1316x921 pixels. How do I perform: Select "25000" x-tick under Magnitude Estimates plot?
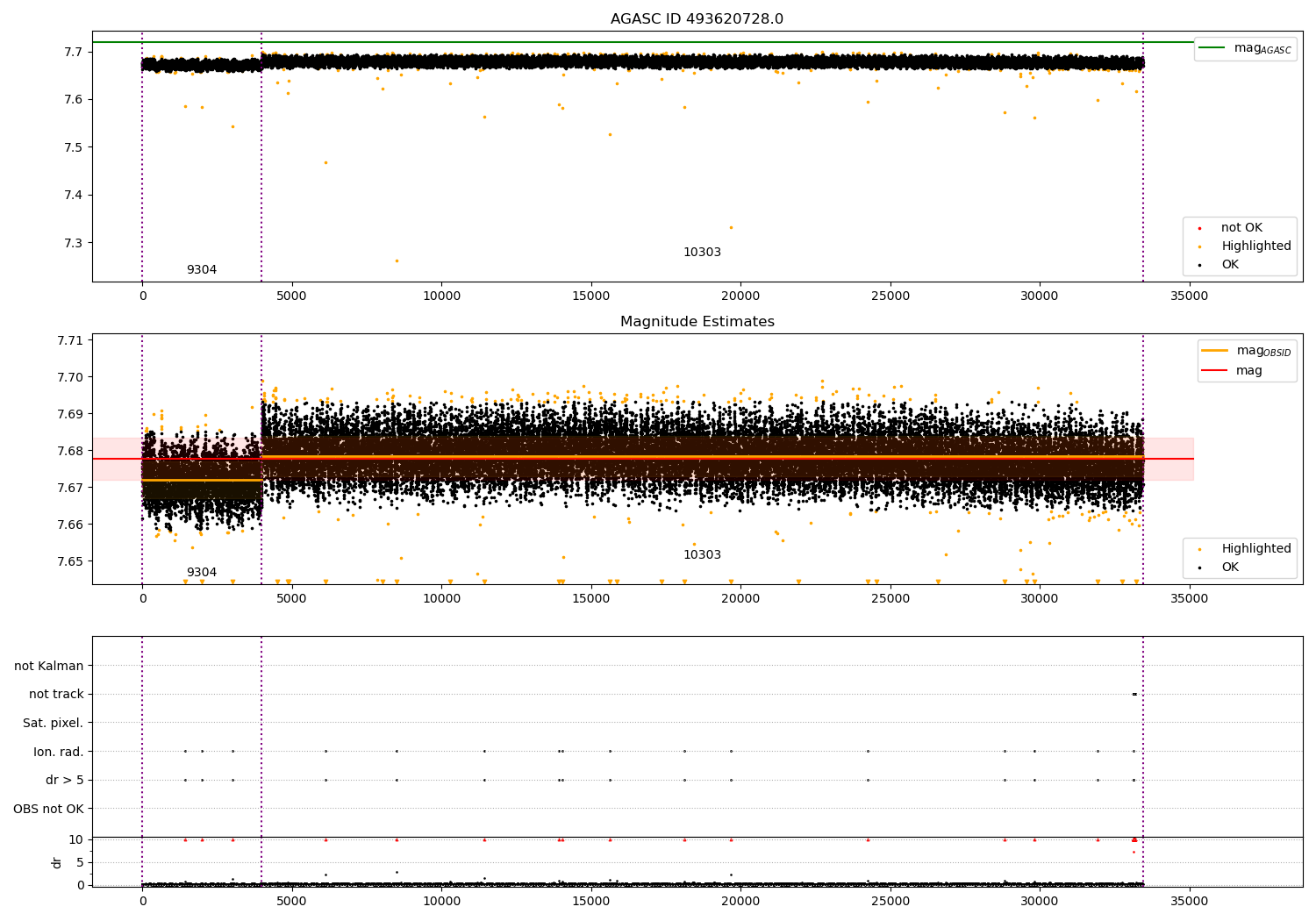pos(890,599)
